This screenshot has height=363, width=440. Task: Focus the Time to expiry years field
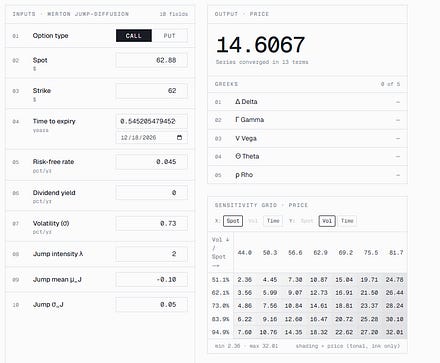[151, 121]
